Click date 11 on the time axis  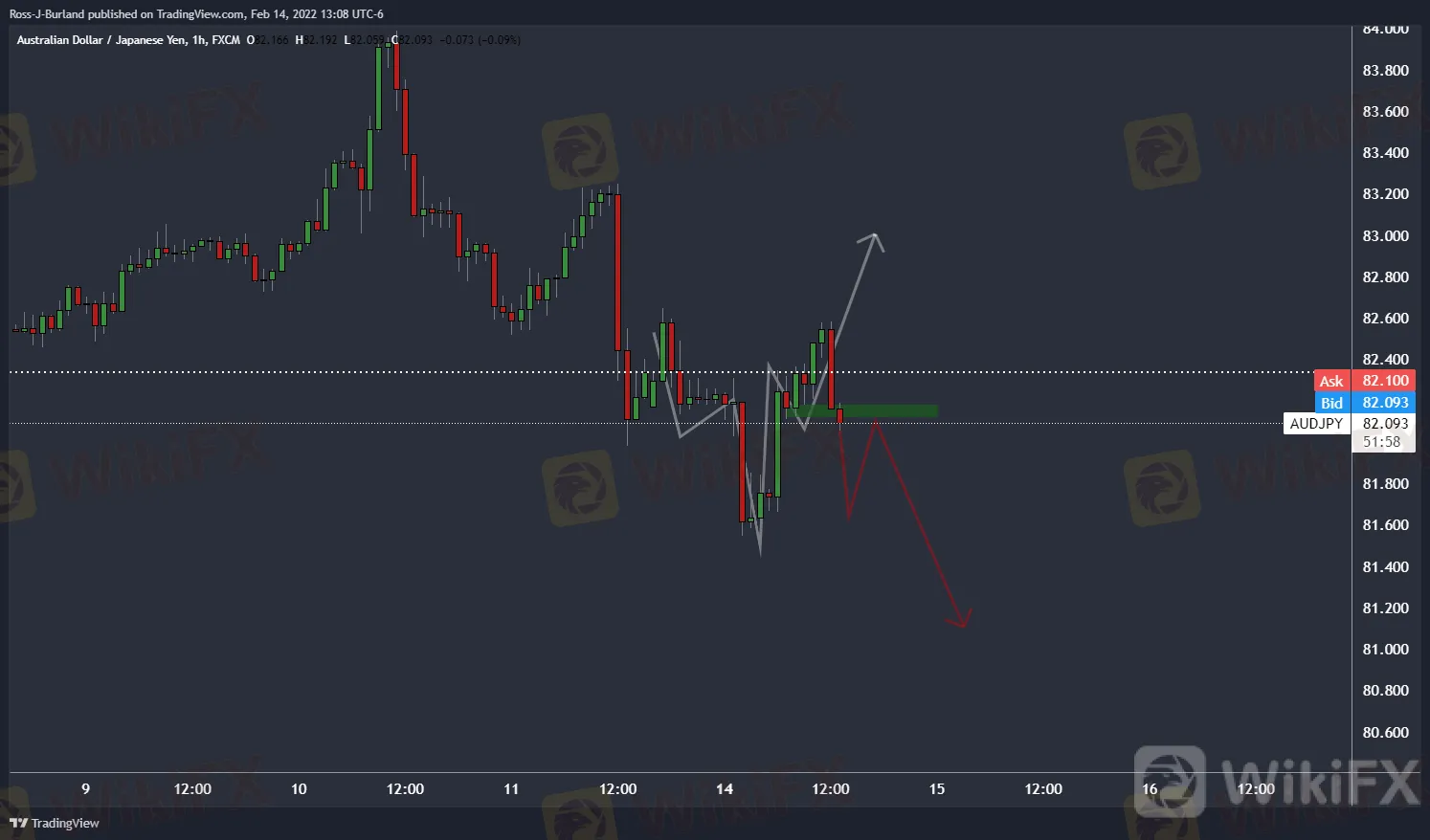point(511,789)
